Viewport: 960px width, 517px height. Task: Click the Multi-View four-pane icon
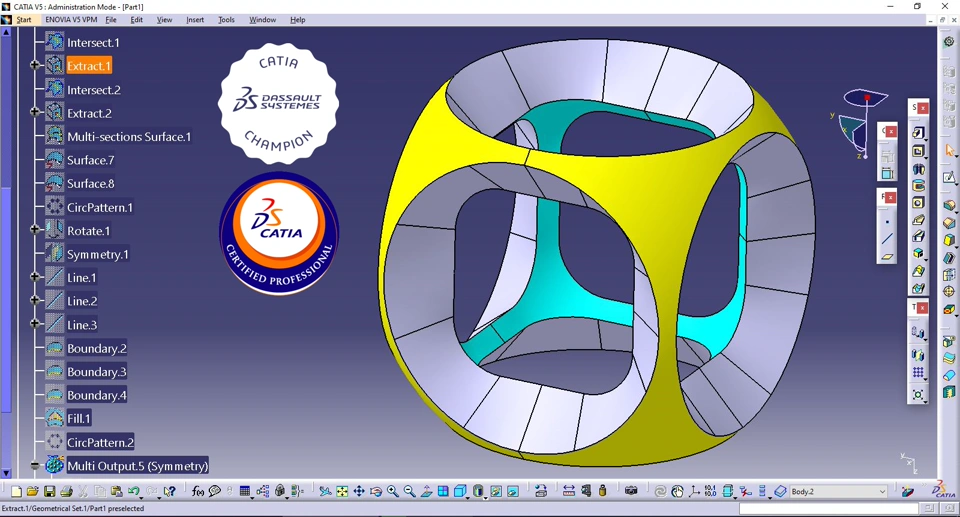[x=443, y=491]
